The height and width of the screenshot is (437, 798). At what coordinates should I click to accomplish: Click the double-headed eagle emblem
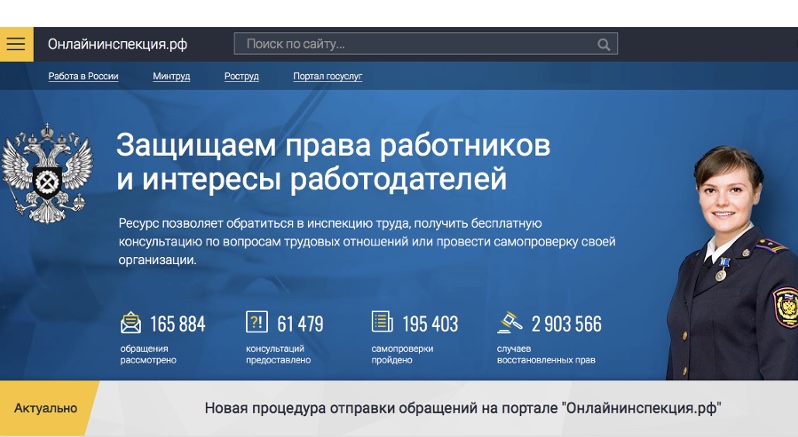pyautogui.click(x=47, y=173)
